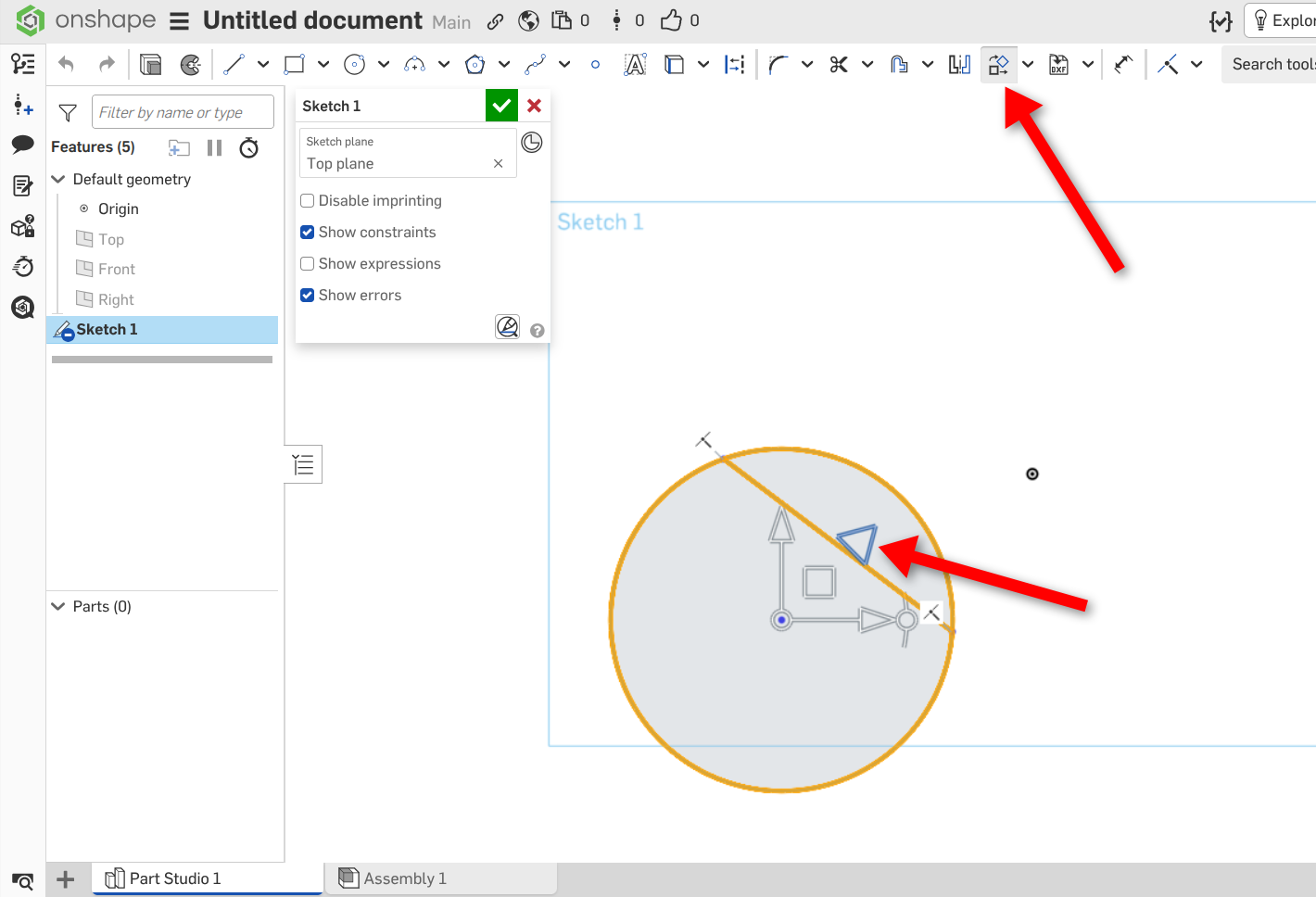Undo the last action

(66, 64)
